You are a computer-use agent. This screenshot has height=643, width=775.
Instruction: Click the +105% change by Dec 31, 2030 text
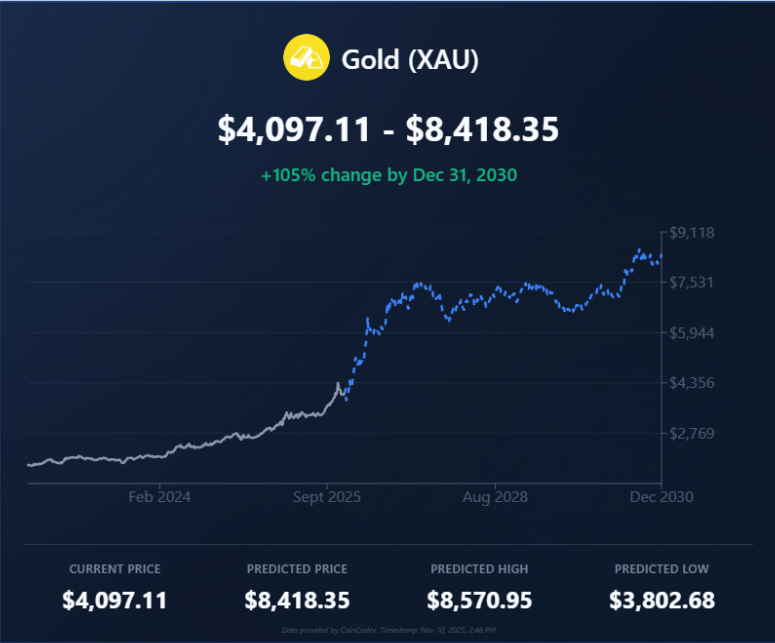point(388,175)
